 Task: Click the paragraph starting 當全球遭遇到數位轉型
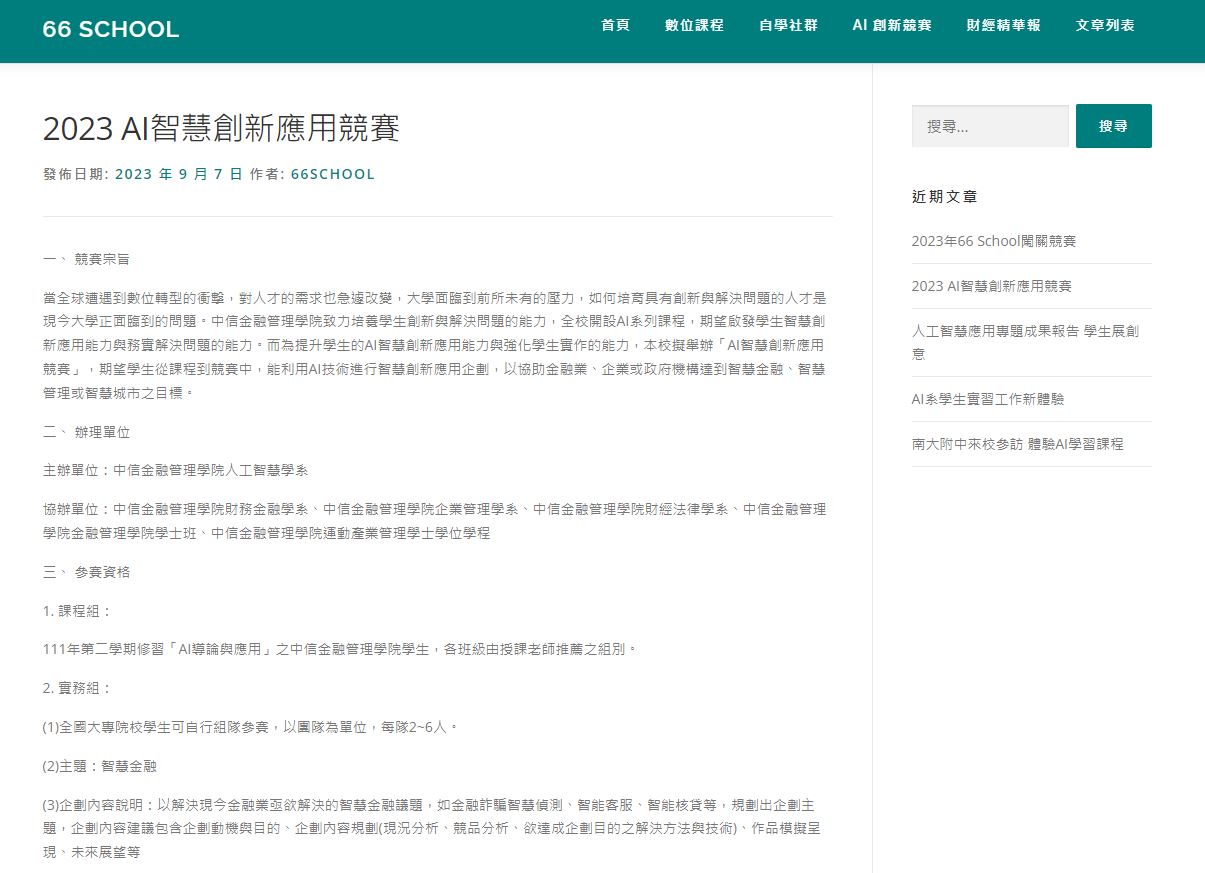click(x=434, y=346)
